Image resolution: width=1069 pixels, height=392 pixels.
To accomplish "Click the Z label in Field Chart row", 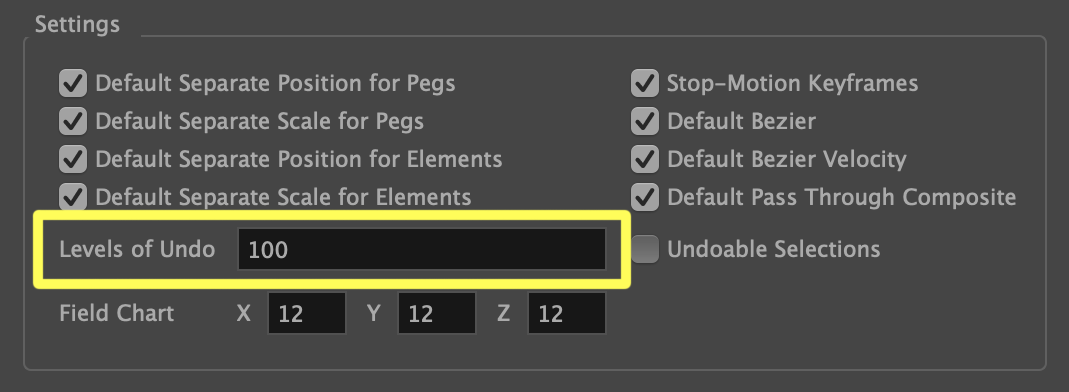I will coord(503,314).
